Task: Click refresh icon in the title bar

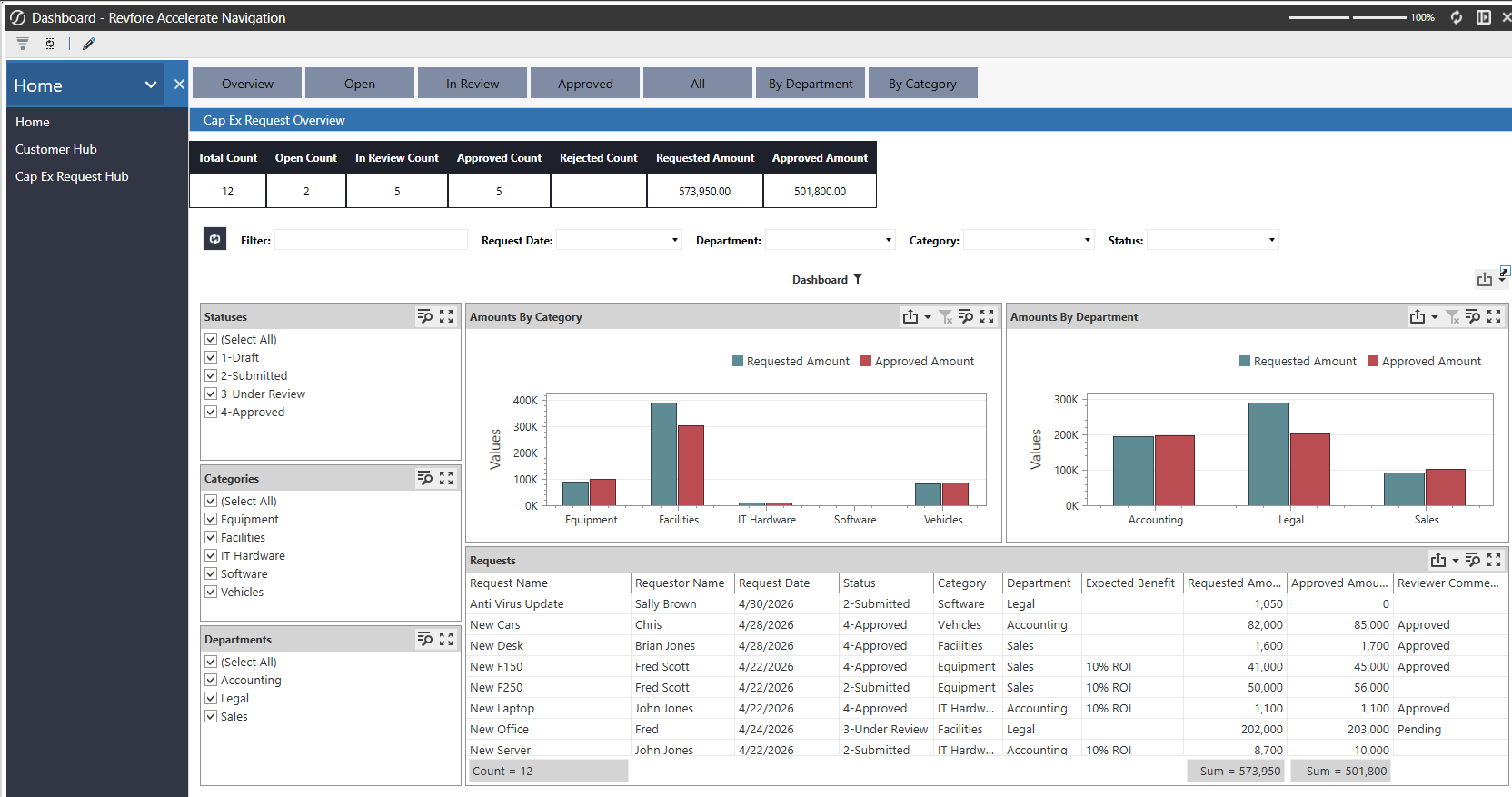Action: (x=1457, y=17)
